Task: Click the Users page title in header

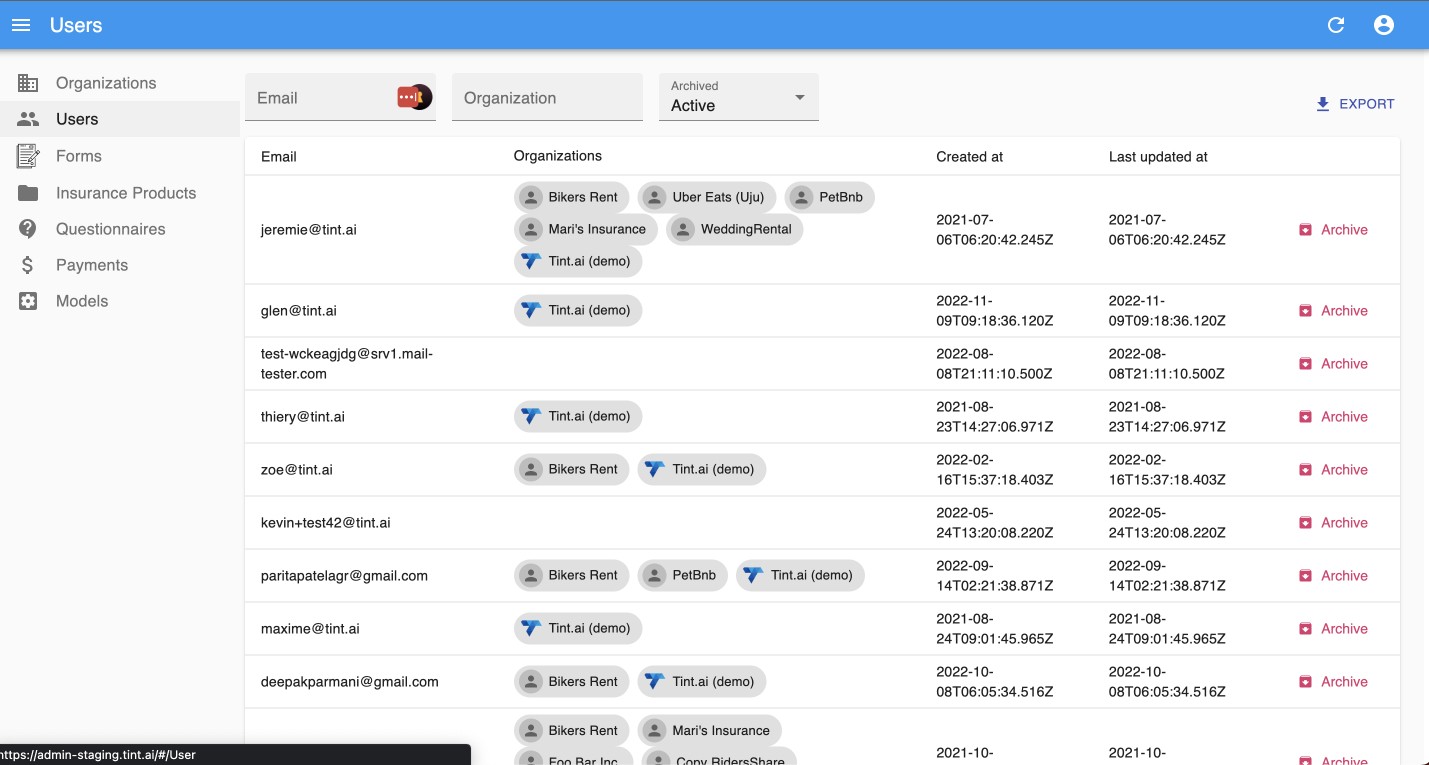Action: point(76,25)
